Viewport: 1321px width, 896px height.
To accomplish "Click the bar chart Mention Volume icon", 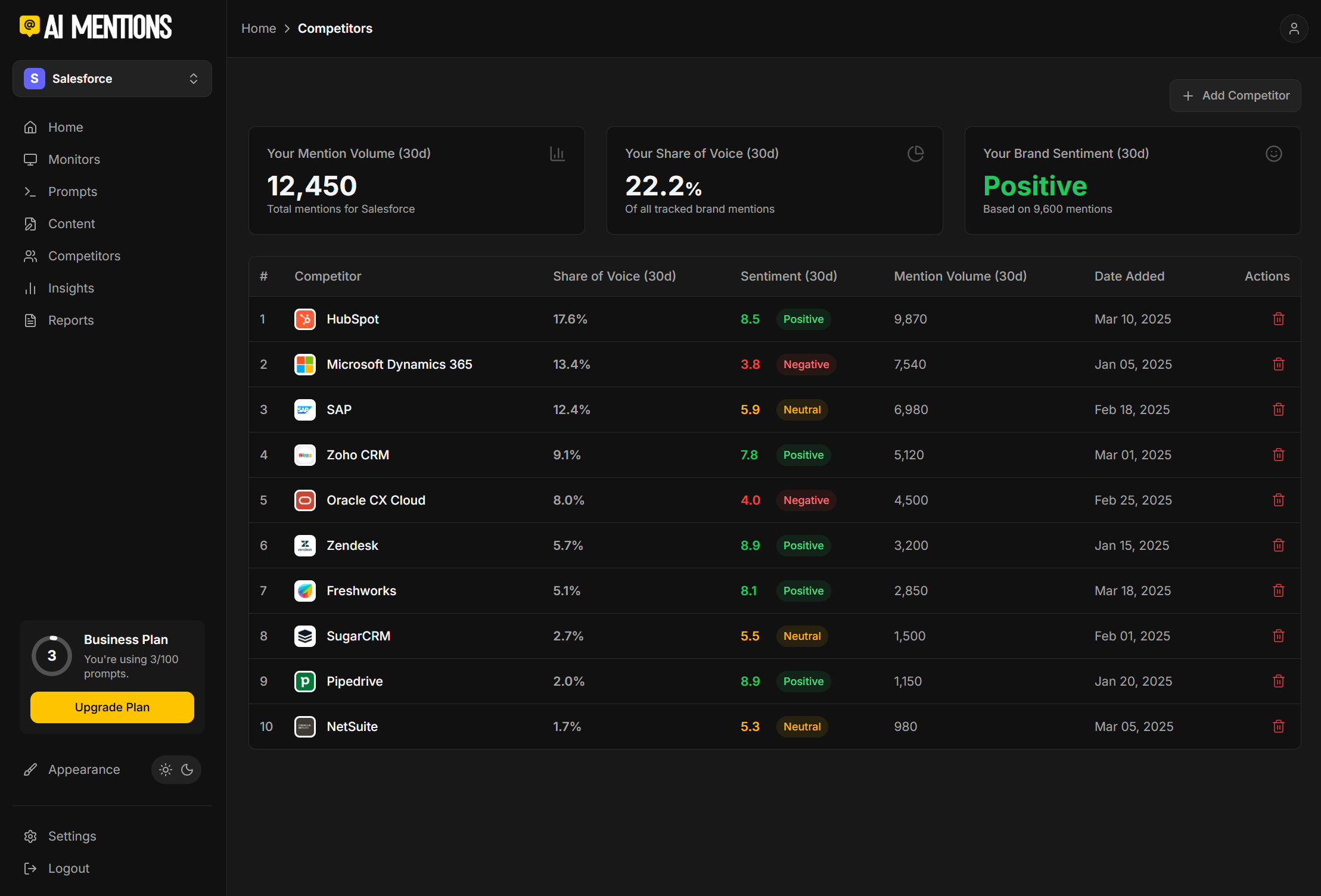I will [557, 154].
